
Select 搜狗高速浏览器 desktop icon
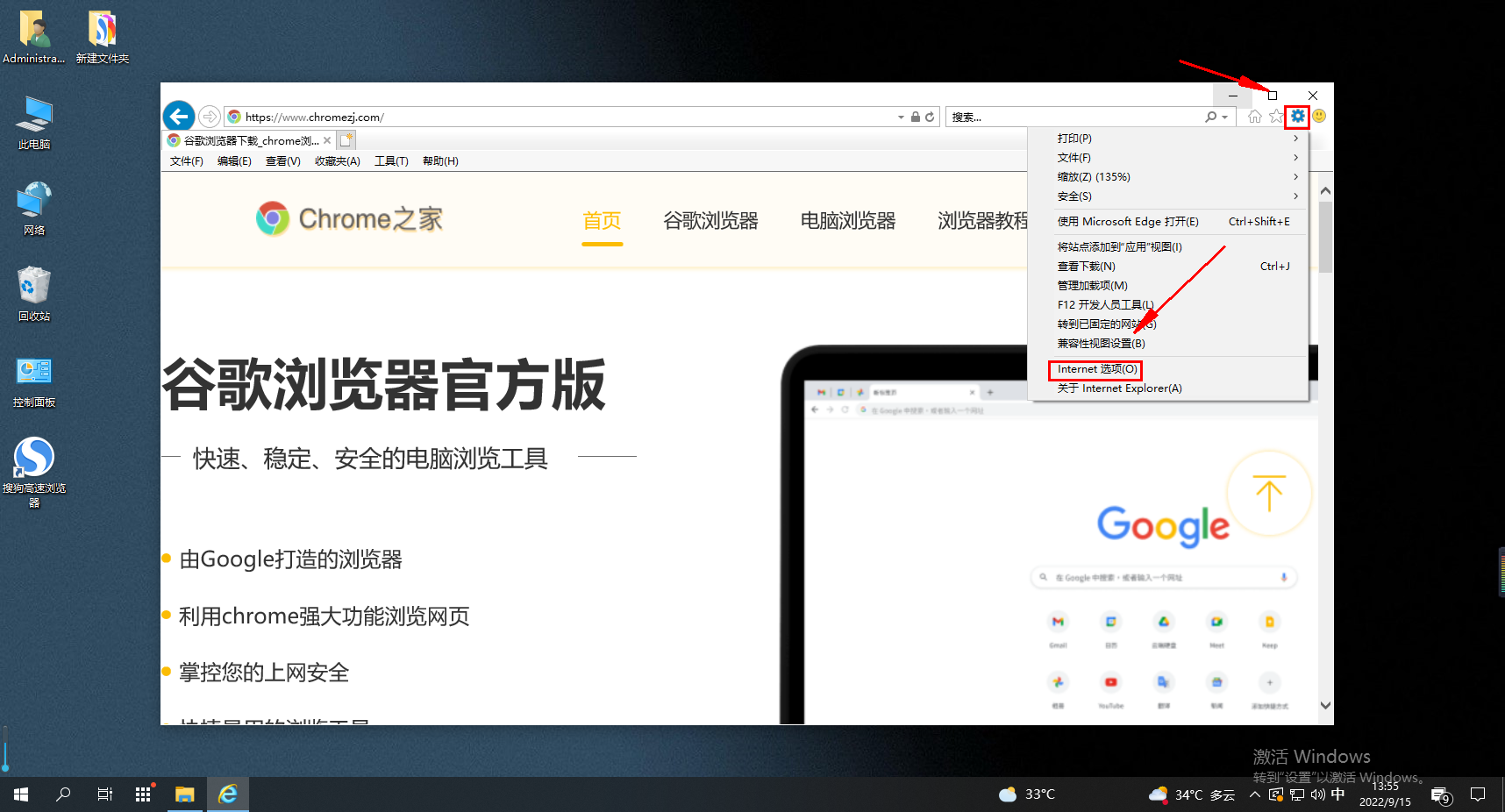34,472
